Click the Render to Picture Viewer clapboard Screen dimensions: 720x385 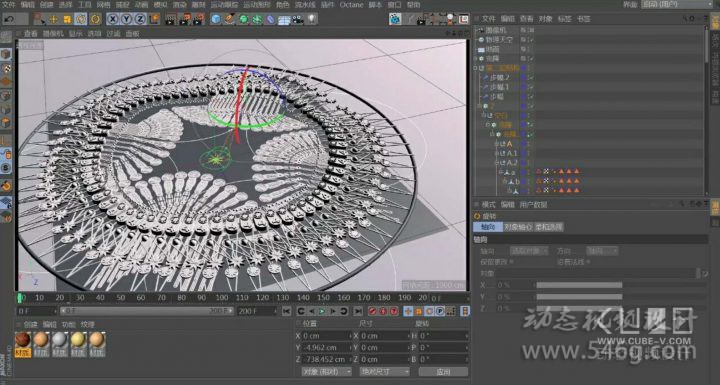pyautogui.click(x=185, y=19)
